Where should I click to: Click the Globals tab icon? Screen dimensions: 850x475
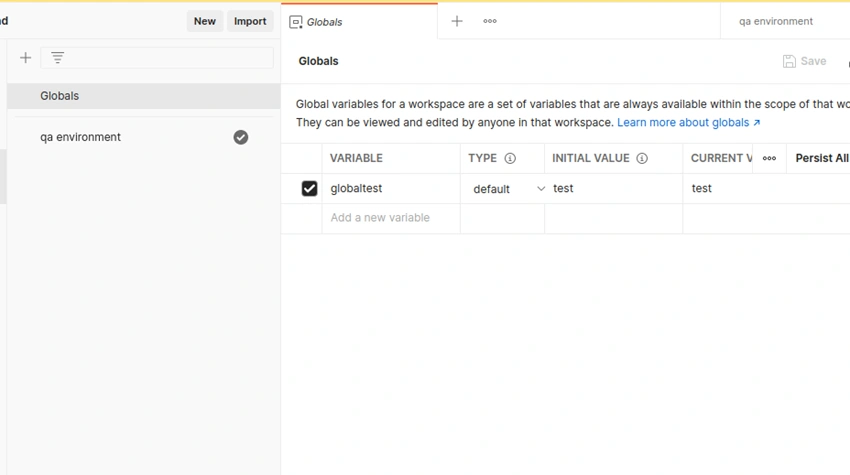[295, 22]
